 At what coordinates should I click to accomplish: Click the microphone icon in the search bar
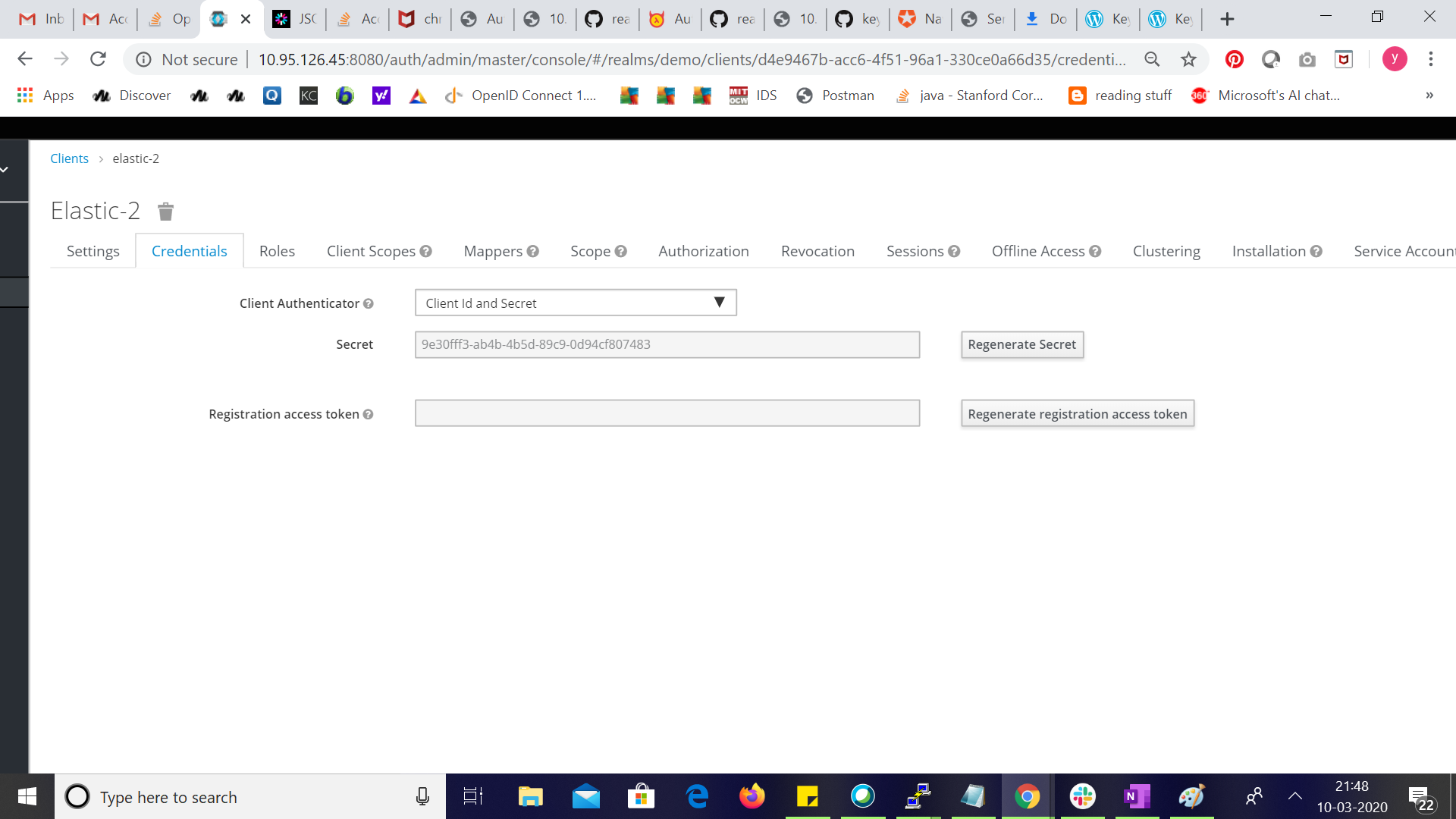click(x=422, y=796)
